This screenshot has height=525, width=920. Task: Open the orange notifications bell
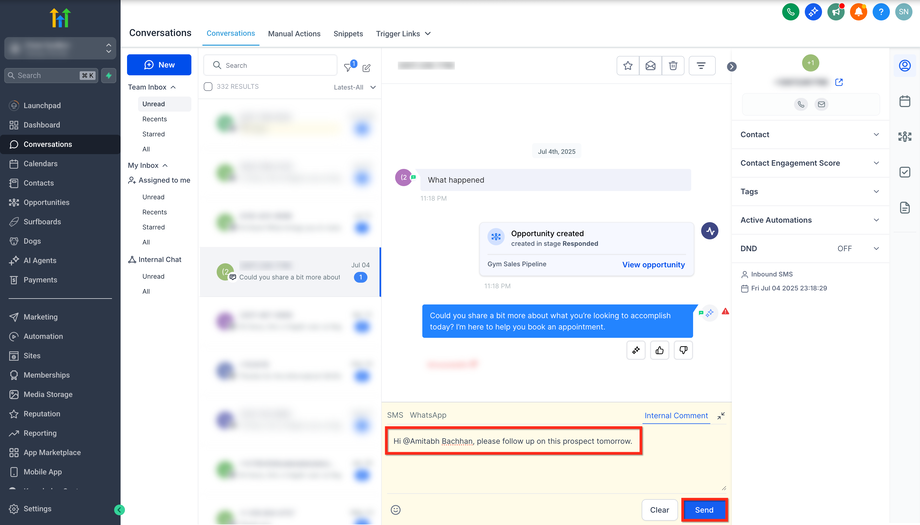click(858, 12)
